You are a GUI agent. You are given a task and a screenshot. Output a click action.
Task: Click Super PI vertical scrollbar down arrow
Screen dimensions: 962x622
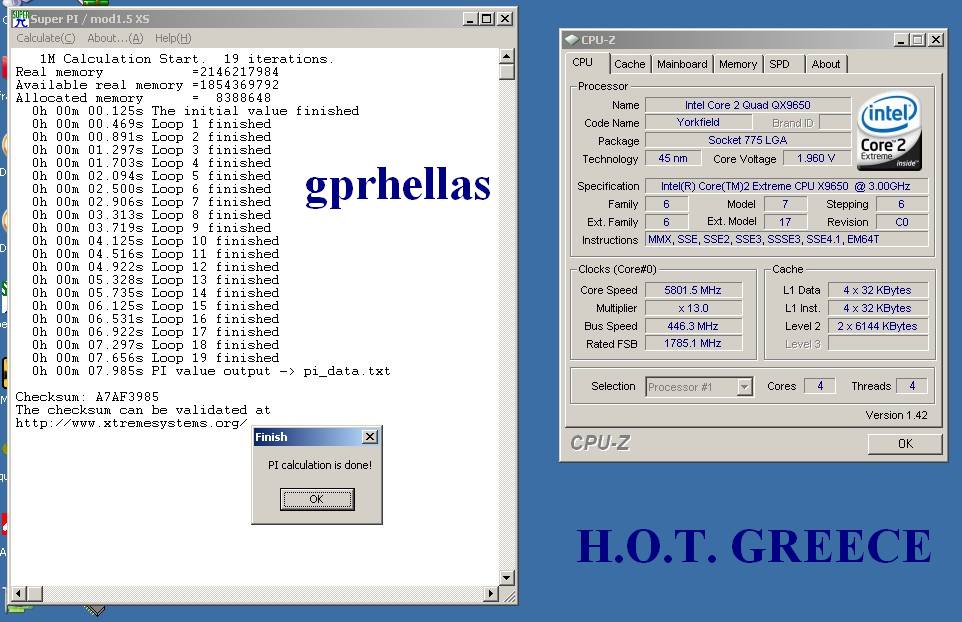coord(506,577)
